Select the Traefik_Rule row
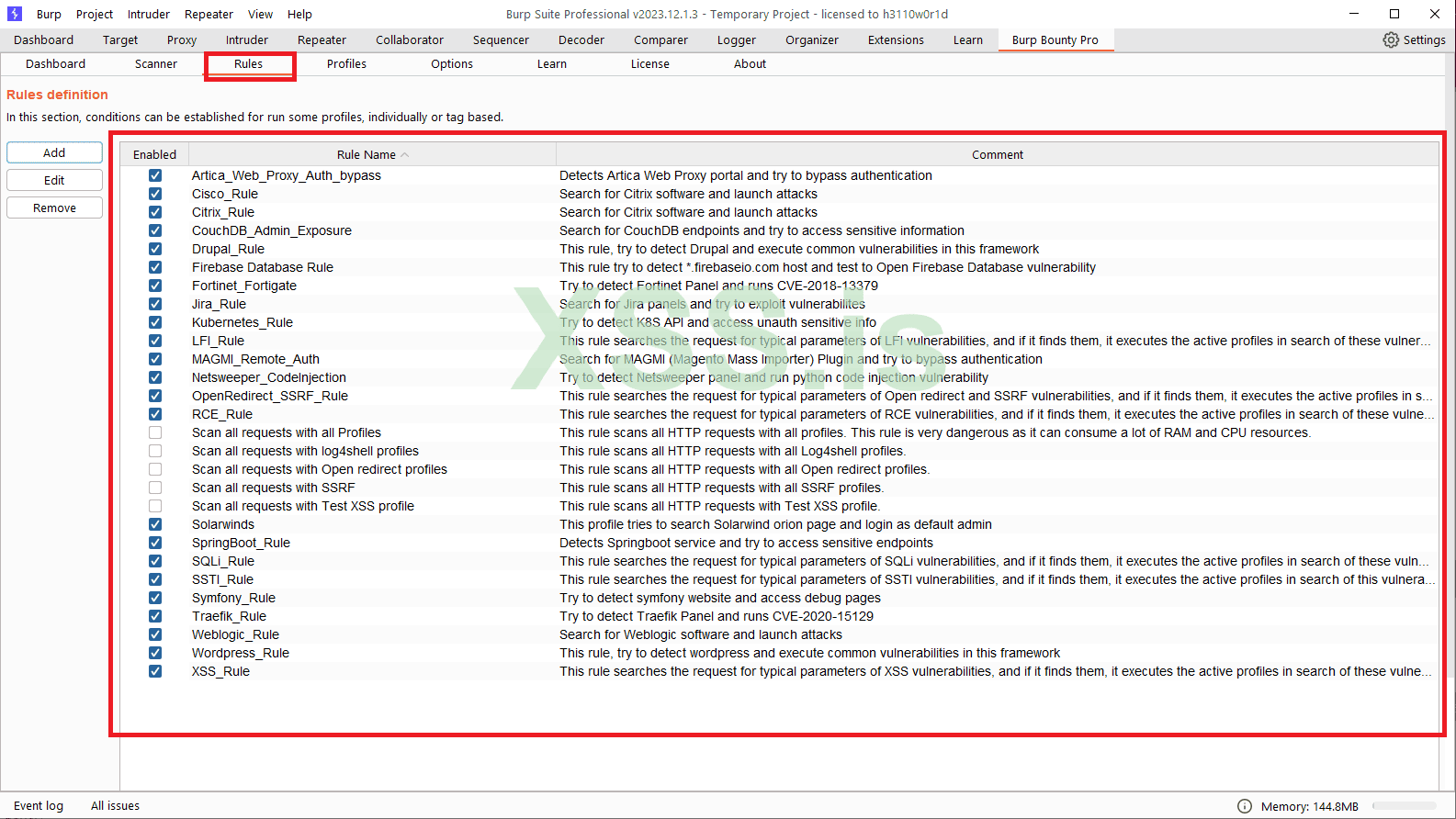This screenshot has width=1456, height=819. coord(779,616)
